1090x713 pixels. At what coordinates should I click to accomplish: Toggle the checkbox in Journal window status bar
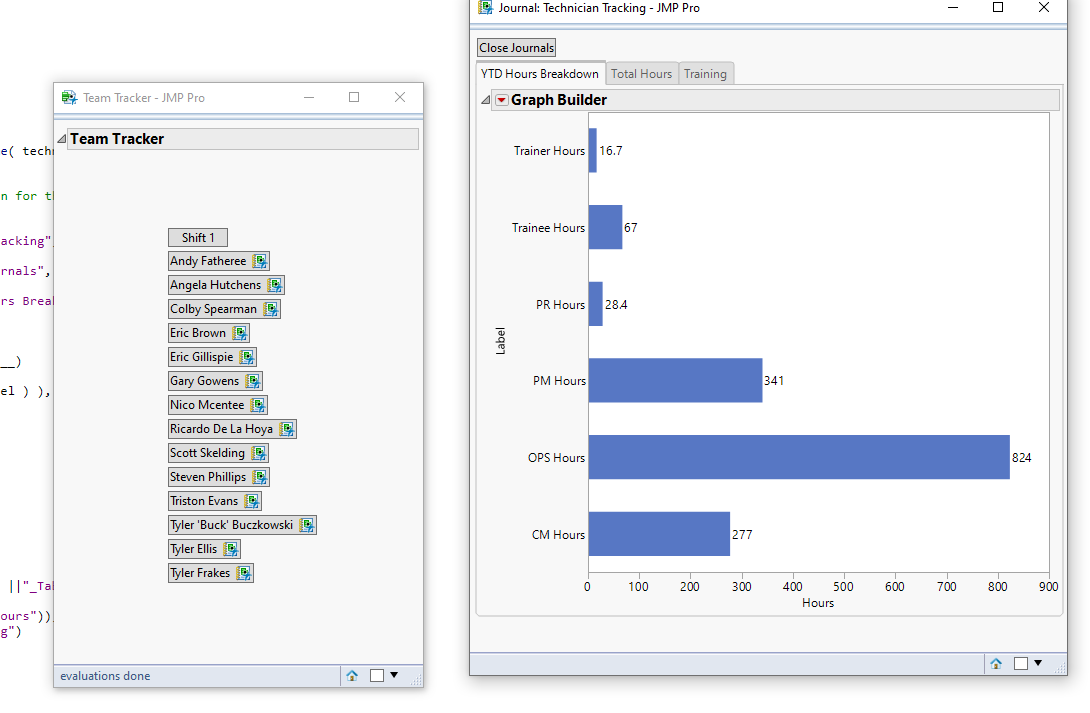1020,663
